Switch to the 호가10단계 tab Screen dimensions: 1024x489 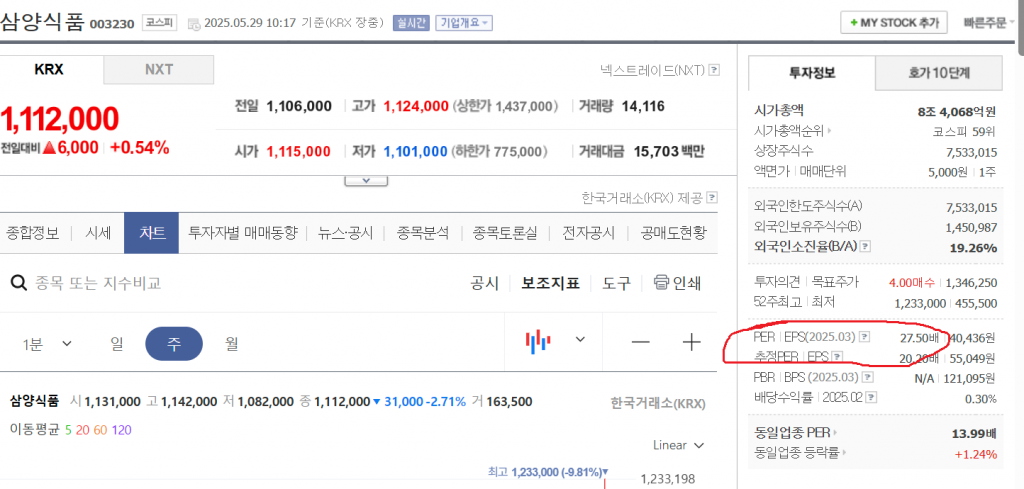pos(938,72)
